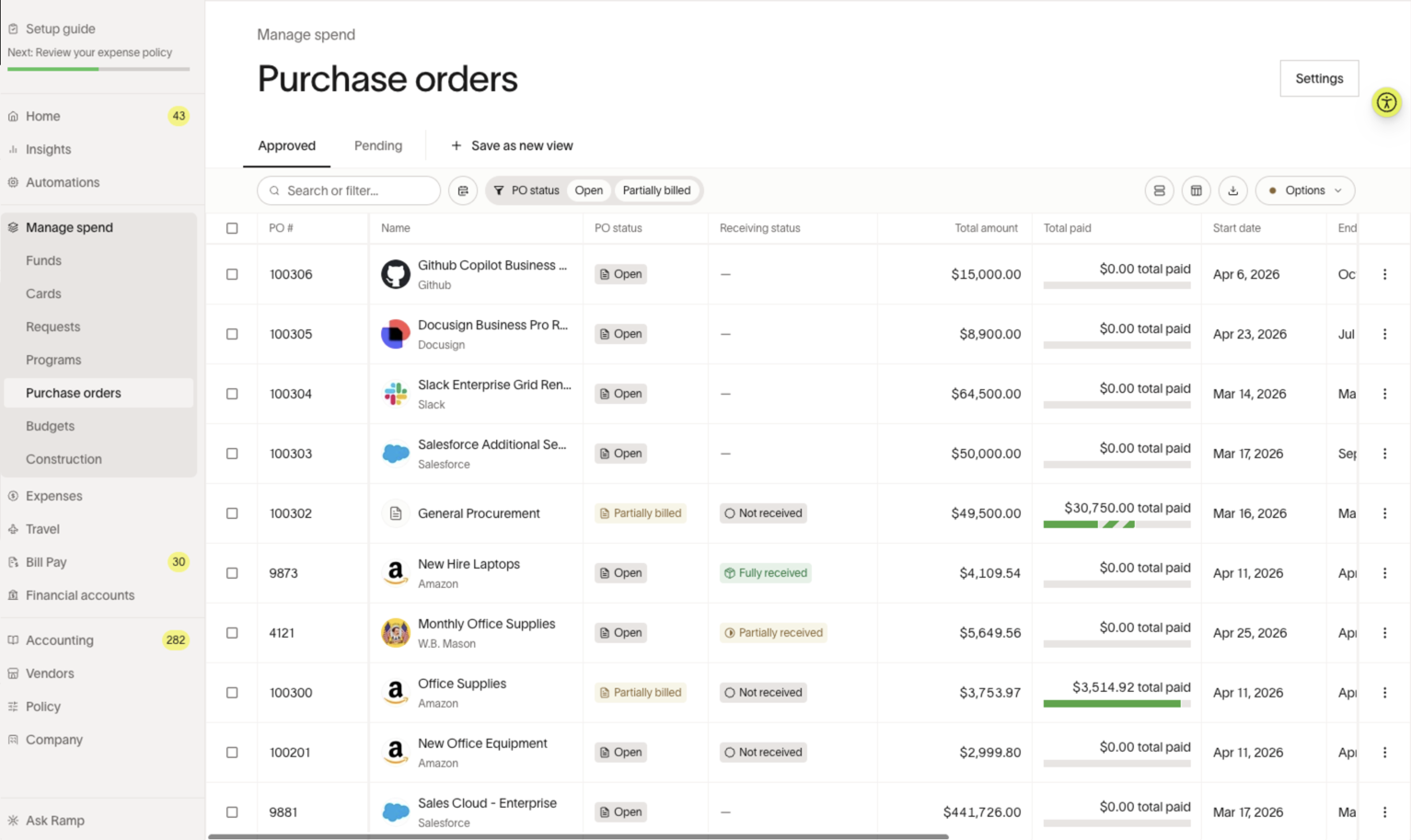
Task: Open row menu for PO 100306
Action: click(1384, 274)
